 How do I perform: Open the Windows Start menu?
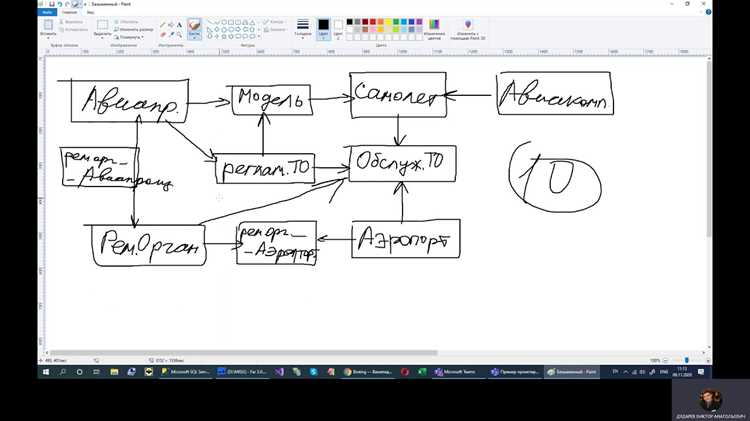tap(46, 372)
